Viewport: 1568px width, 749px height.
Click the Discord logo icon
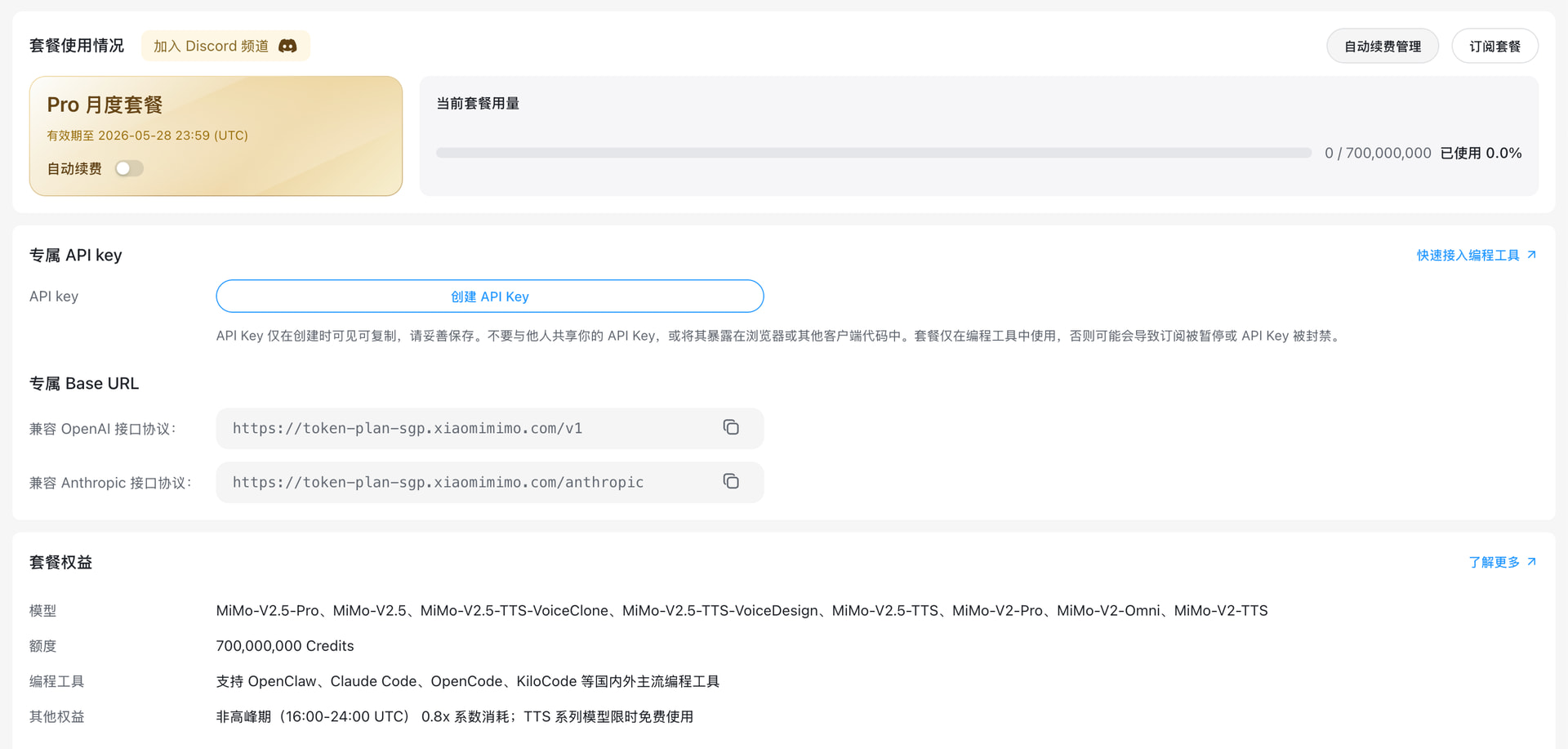[x=287, y=46]
